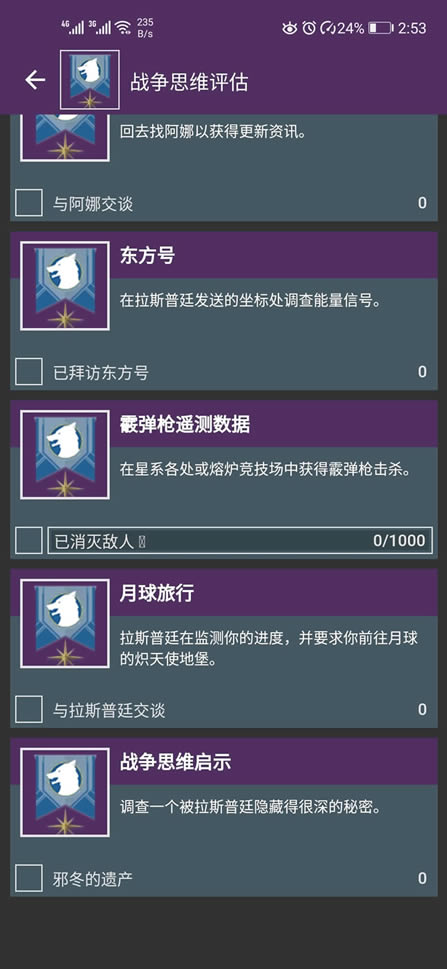Image resolution: width=447 pixels, height=969 pixels.
Task: Tap the partially hidden top quest emblem
Action: point(65,137)
